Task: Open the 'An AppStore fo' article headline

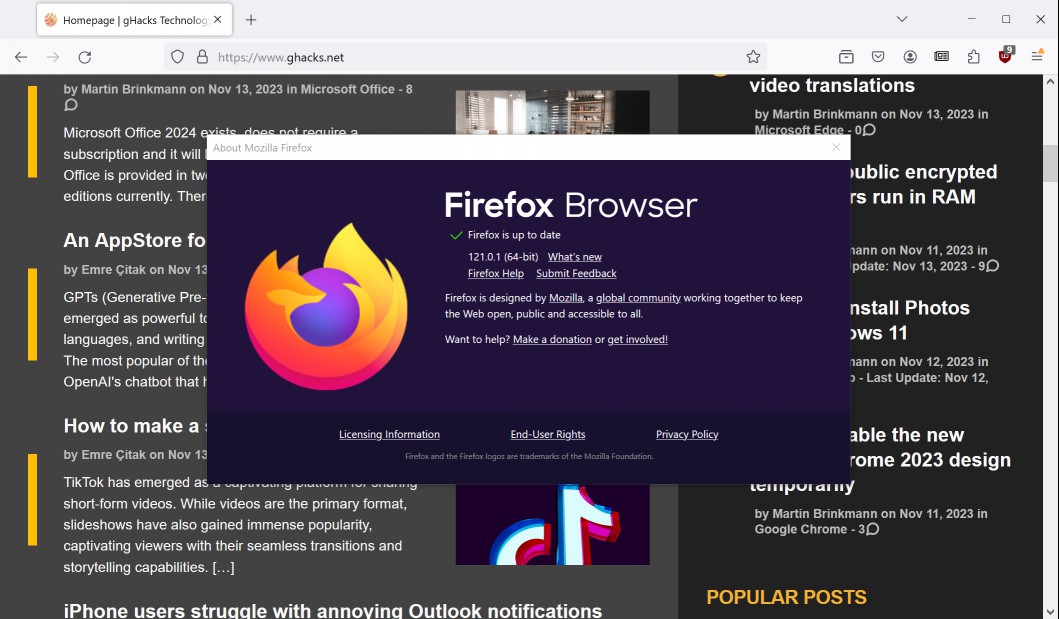Action: coord(135,240)
